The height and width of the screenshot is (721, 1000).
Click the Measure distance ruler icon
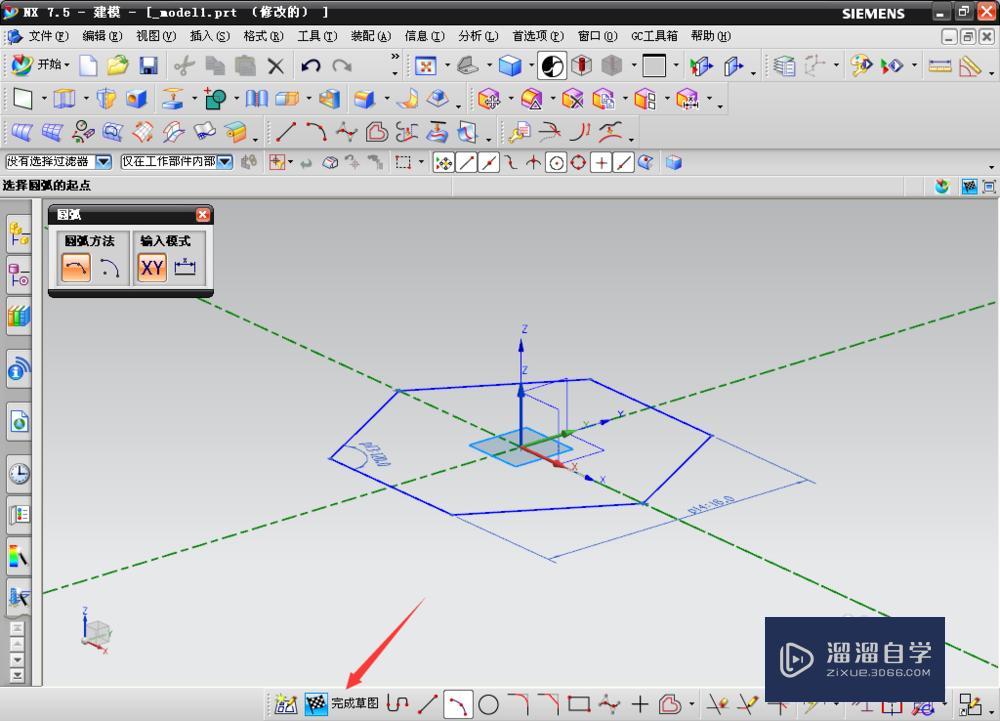pyautogui.click(x=939, y=65)
